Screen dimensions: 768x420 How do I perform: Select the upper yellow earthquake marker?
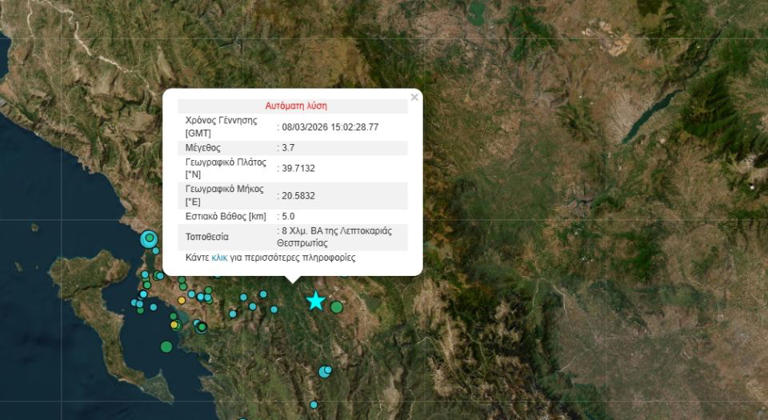(x=181, y=300)
